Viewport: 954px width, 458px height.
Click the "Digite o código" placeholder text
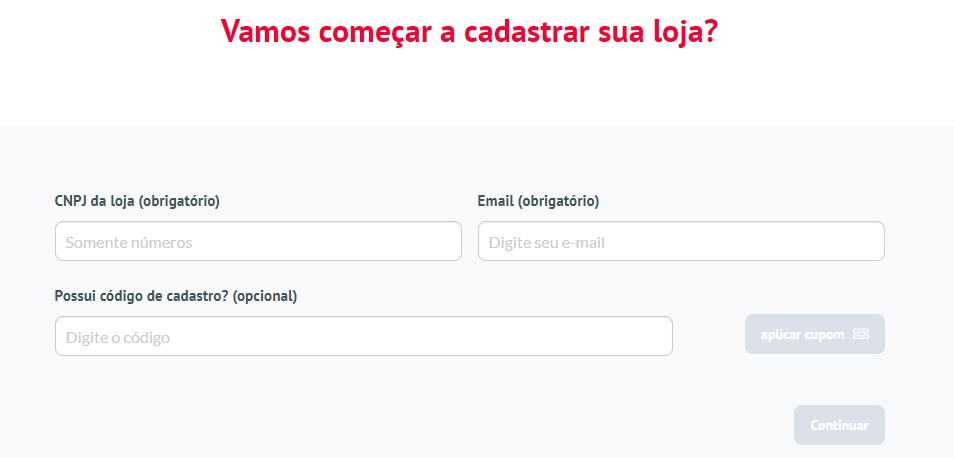118,337
